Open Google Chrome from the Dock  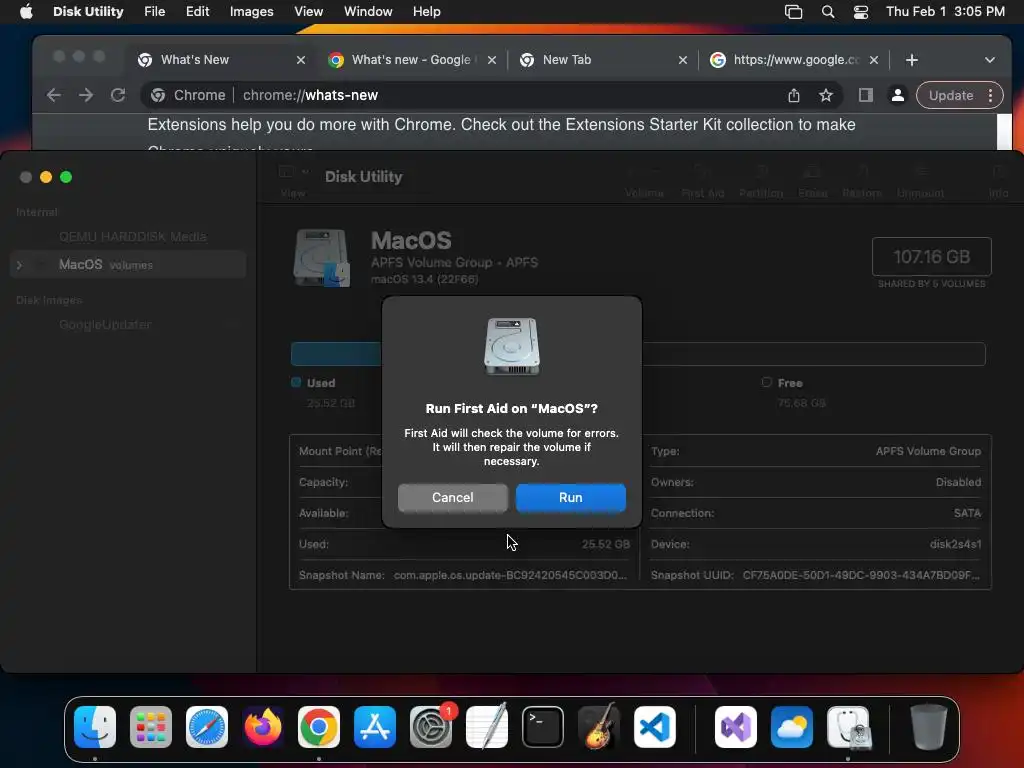319,727
